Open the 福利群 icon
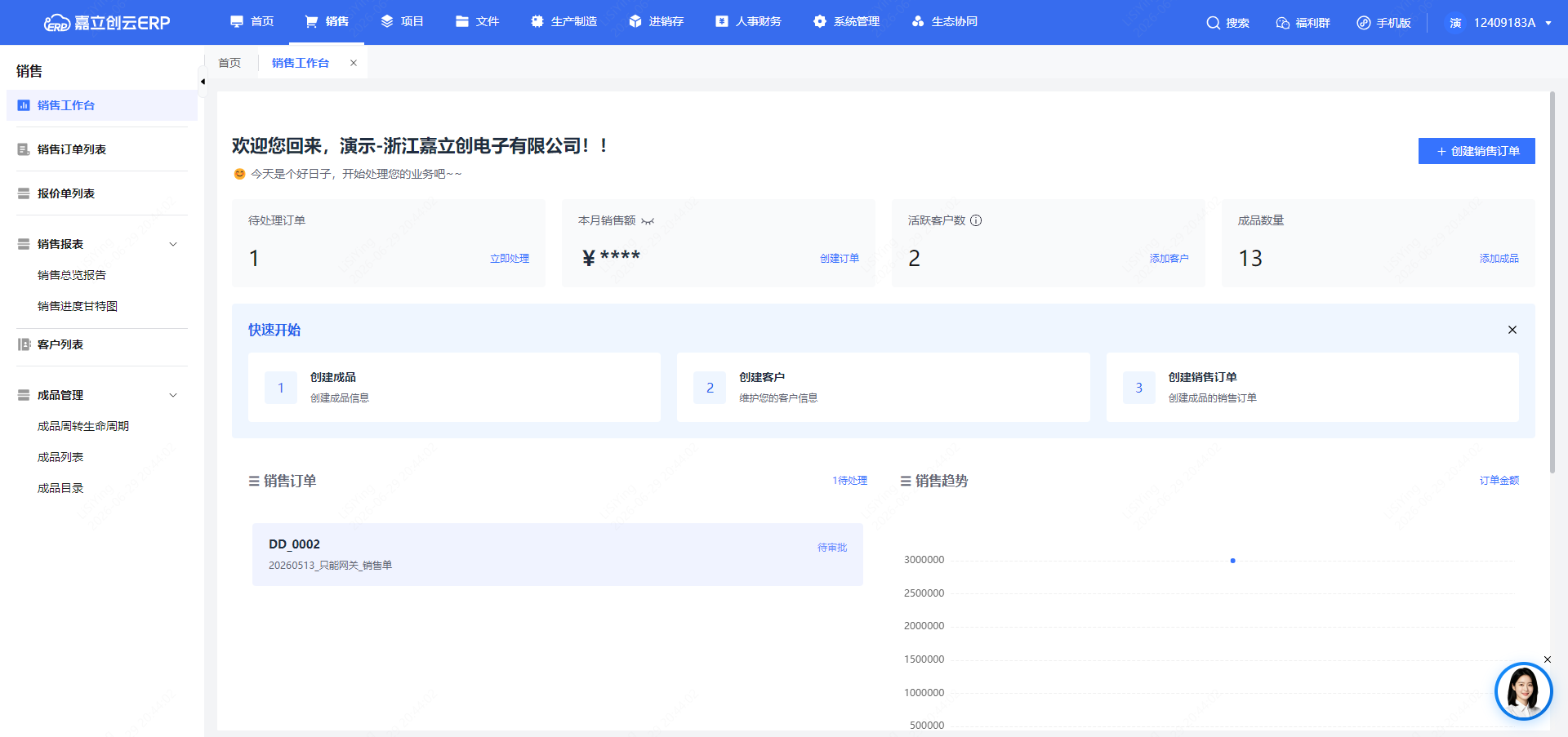The image size is (1568, 737). [1283, 23]
